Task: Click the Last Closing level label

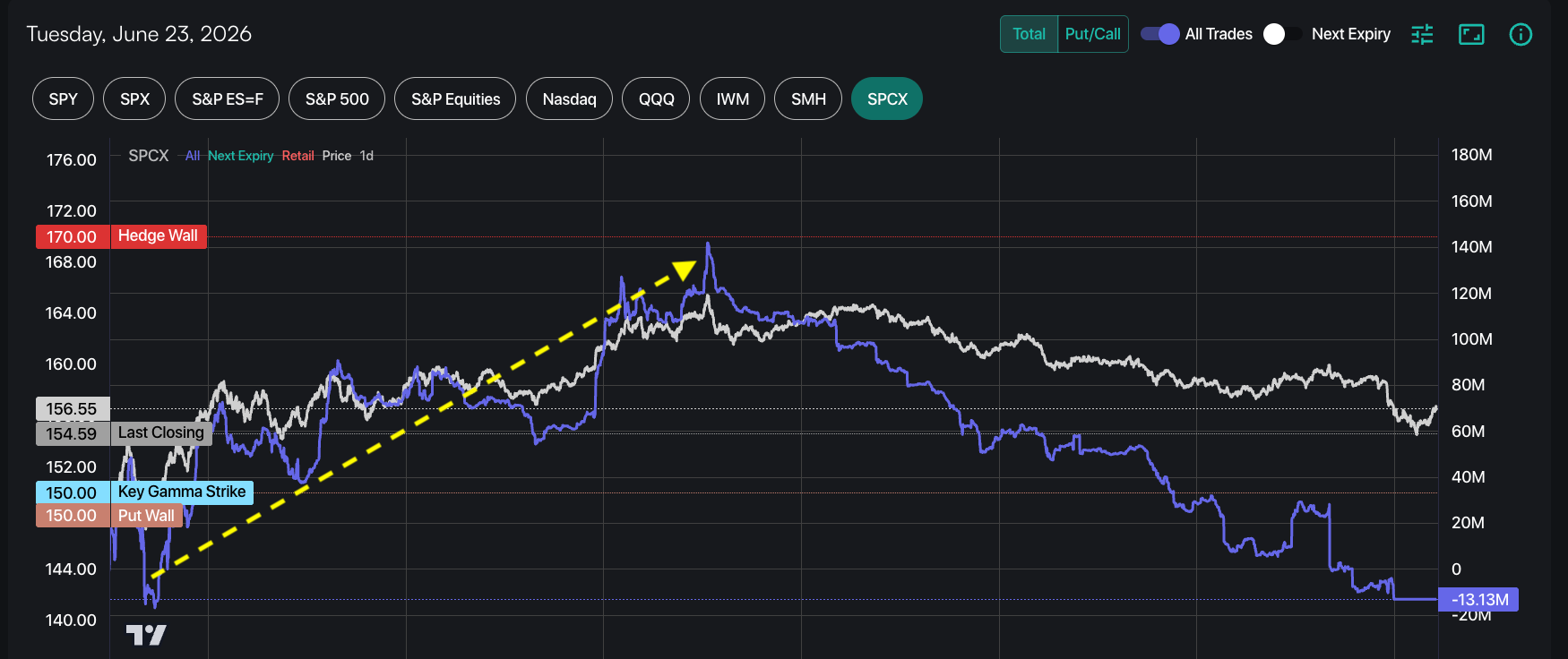Action: [161, 433]
